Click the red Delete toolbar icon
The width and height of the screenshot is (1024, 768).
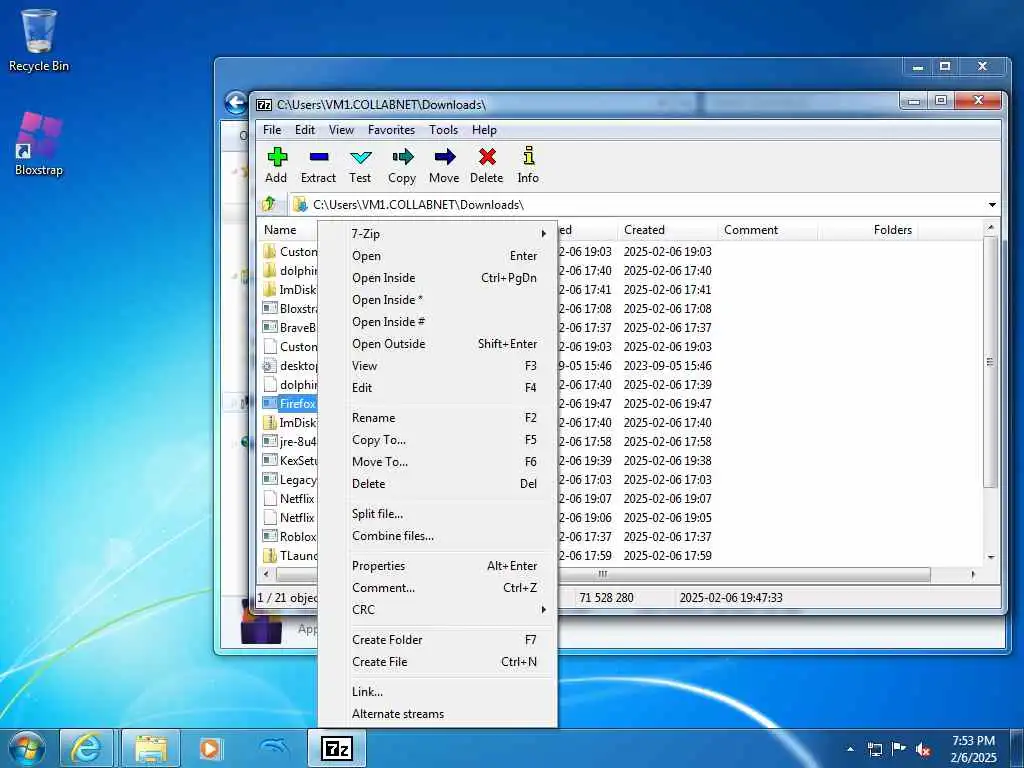coord(487,165)
